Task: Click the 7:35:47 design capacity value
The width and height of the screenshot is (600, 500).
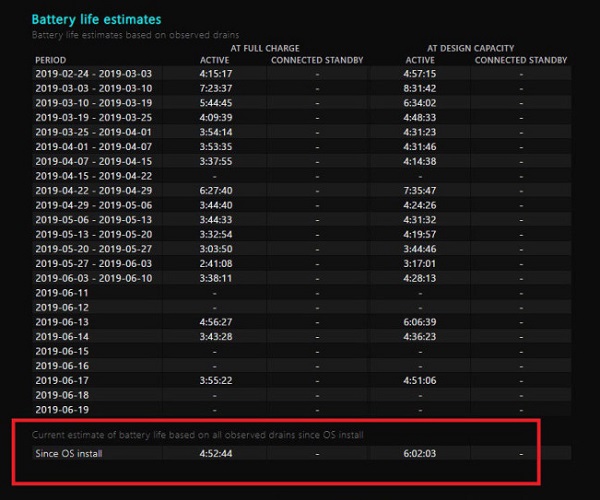Action: click(419, 190)
